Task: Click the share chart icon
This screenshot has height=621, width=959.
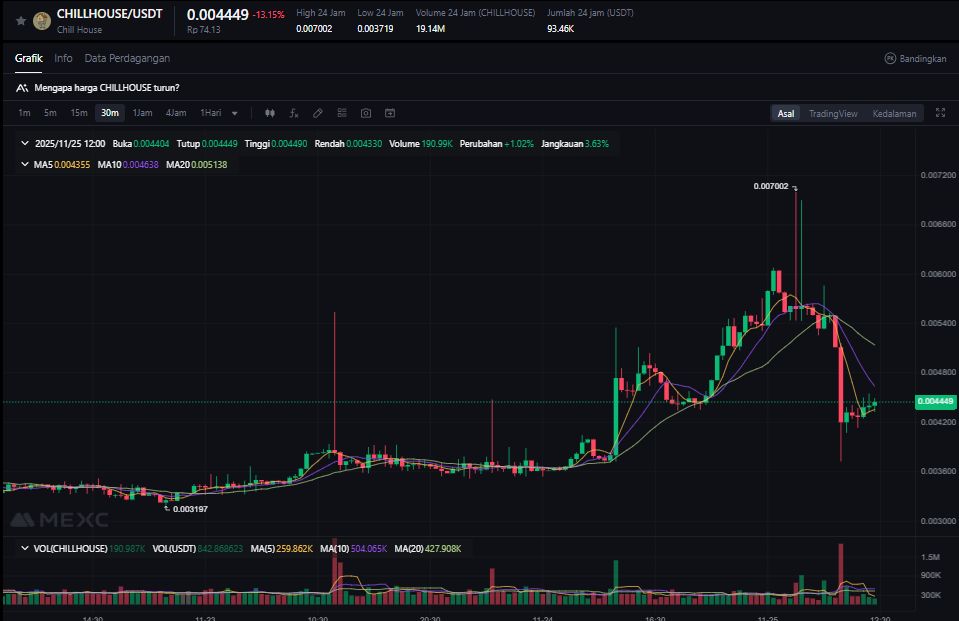Action: pyautogui.click(x=390, y=113)
